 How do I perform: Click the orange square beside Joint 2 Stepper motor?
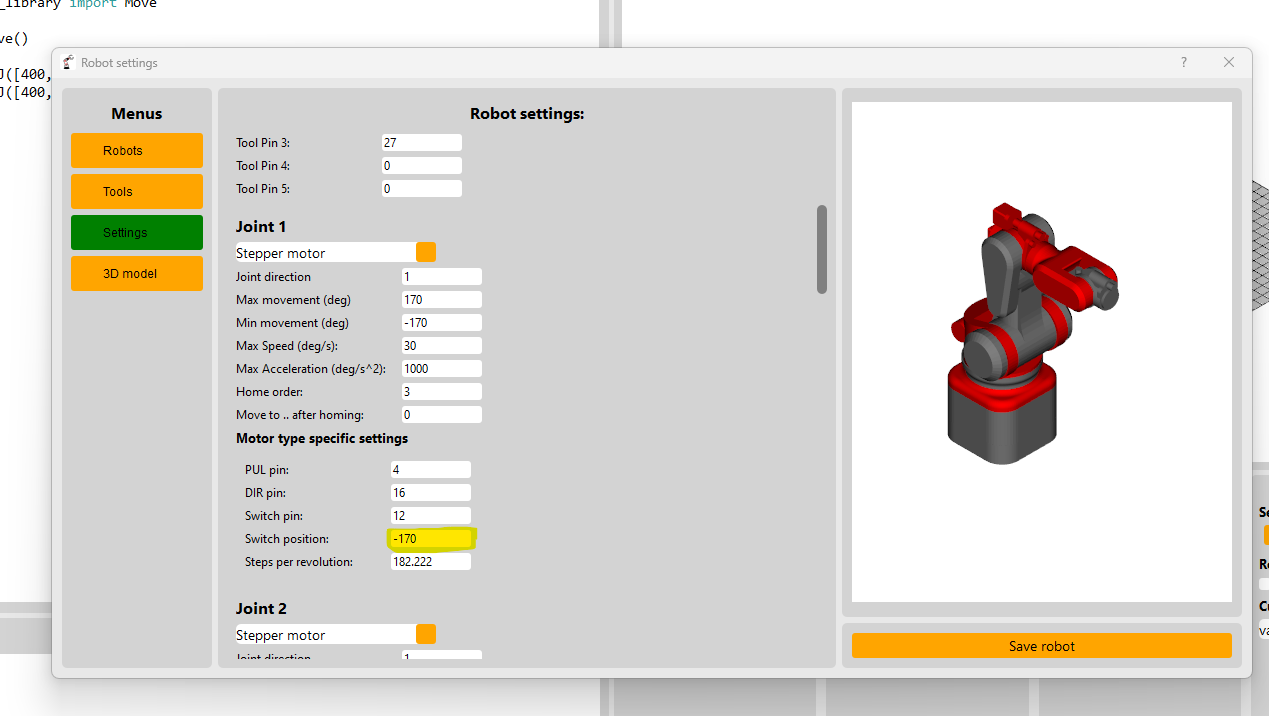[426, 633]
